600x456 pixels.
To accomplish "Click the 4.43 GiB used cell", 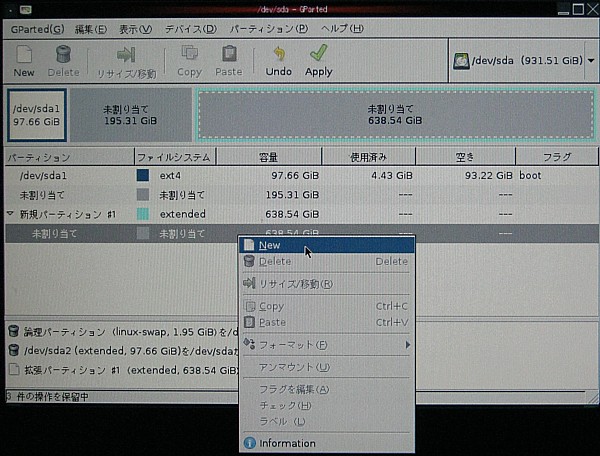I will pyautogui.click(x=392, y=176).
